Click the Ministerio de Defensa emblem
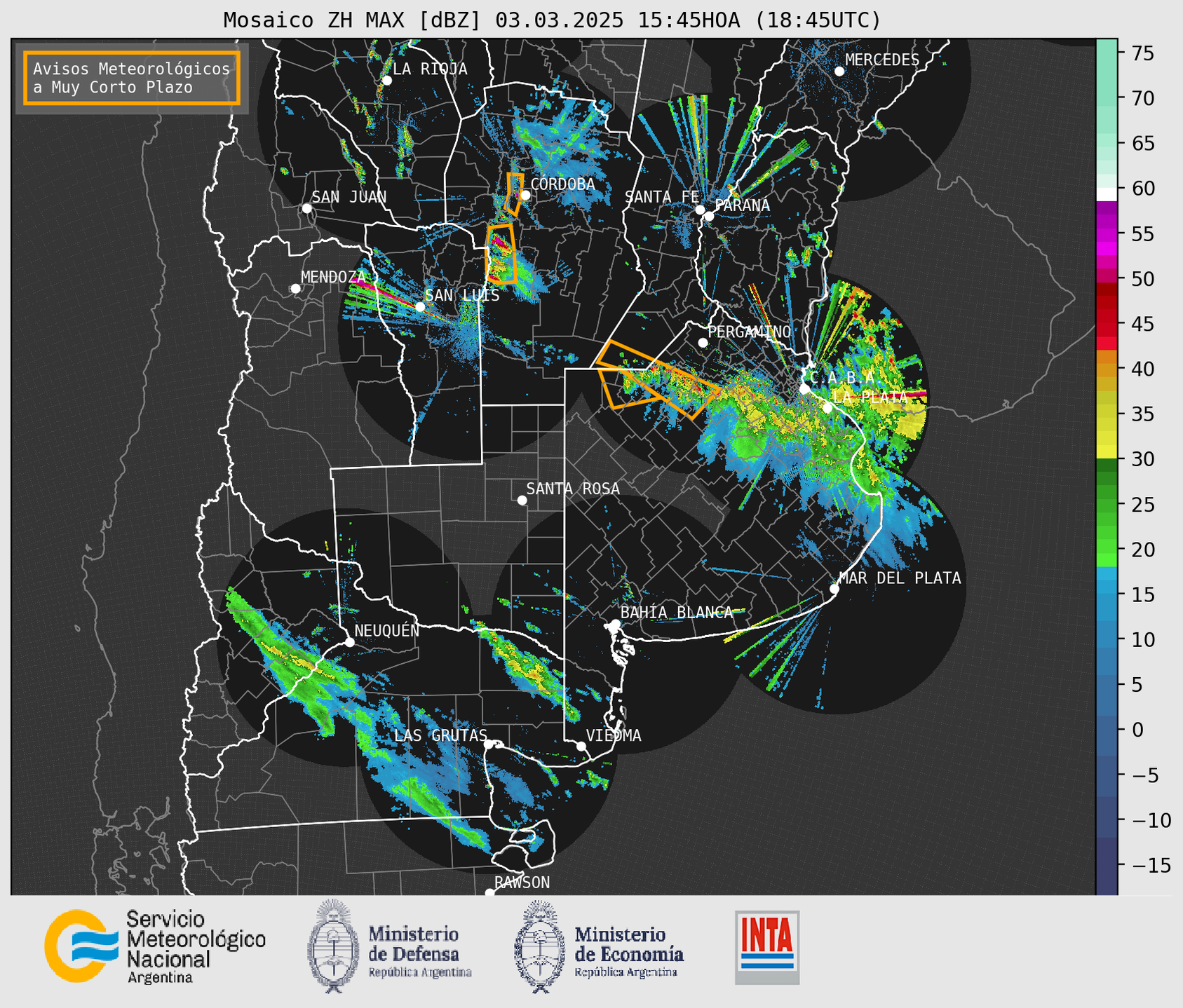Screen dimensions: 1183x1008 pyautogui.click(x=334, y=946)
